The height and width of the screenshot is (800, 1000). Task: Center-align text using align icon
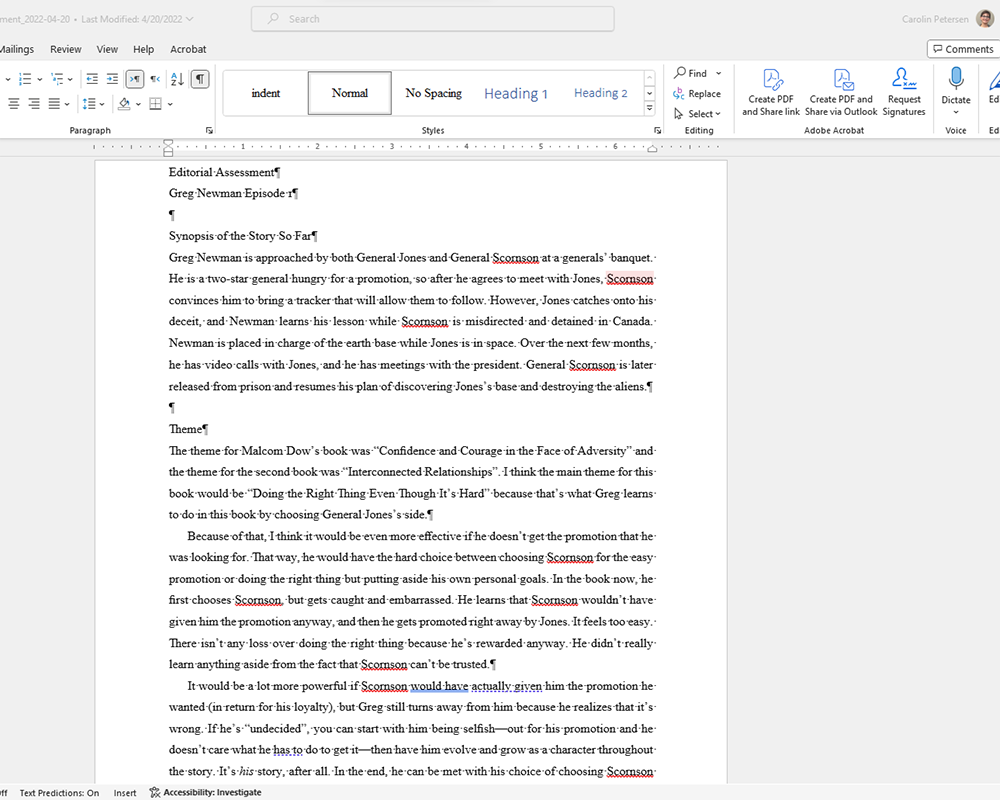(x=14, y=103)
